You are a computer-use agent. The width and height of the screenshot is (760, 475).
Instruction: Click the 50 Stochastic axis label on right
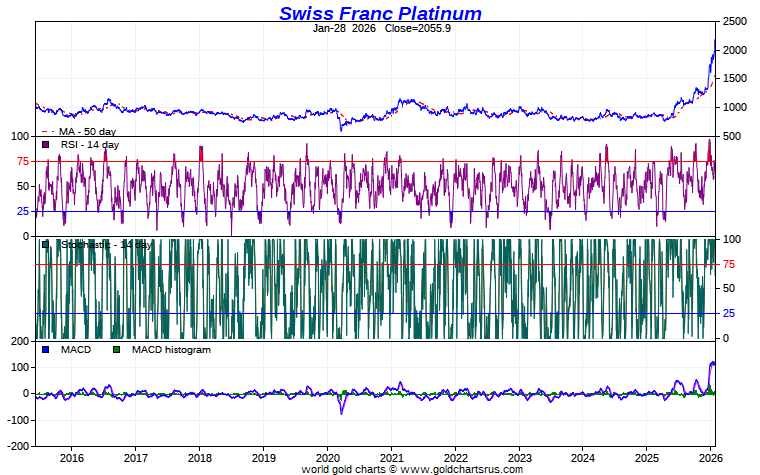point(729,288)
